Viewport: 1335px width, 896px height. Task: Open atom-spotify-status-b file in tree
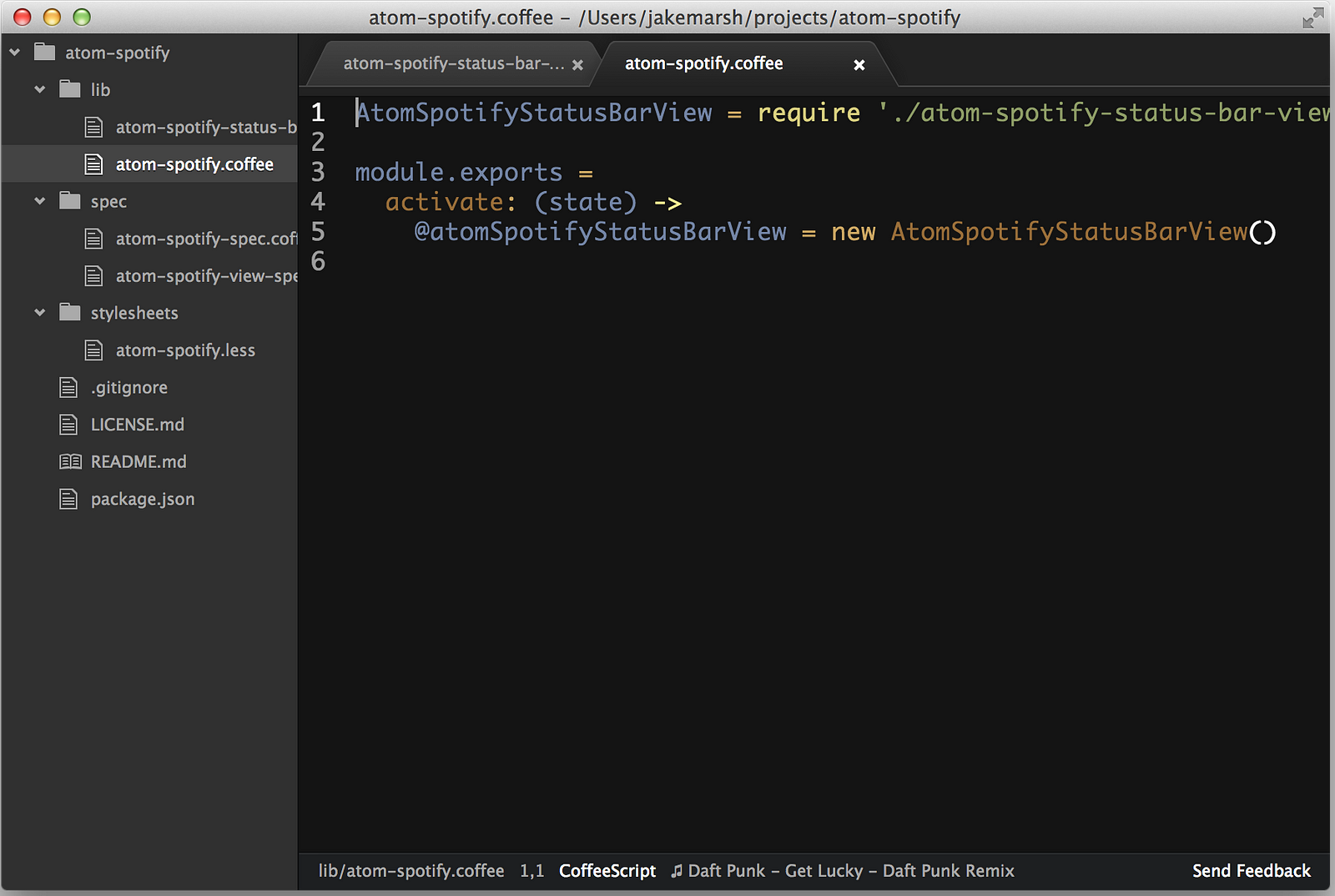(206, 127)
